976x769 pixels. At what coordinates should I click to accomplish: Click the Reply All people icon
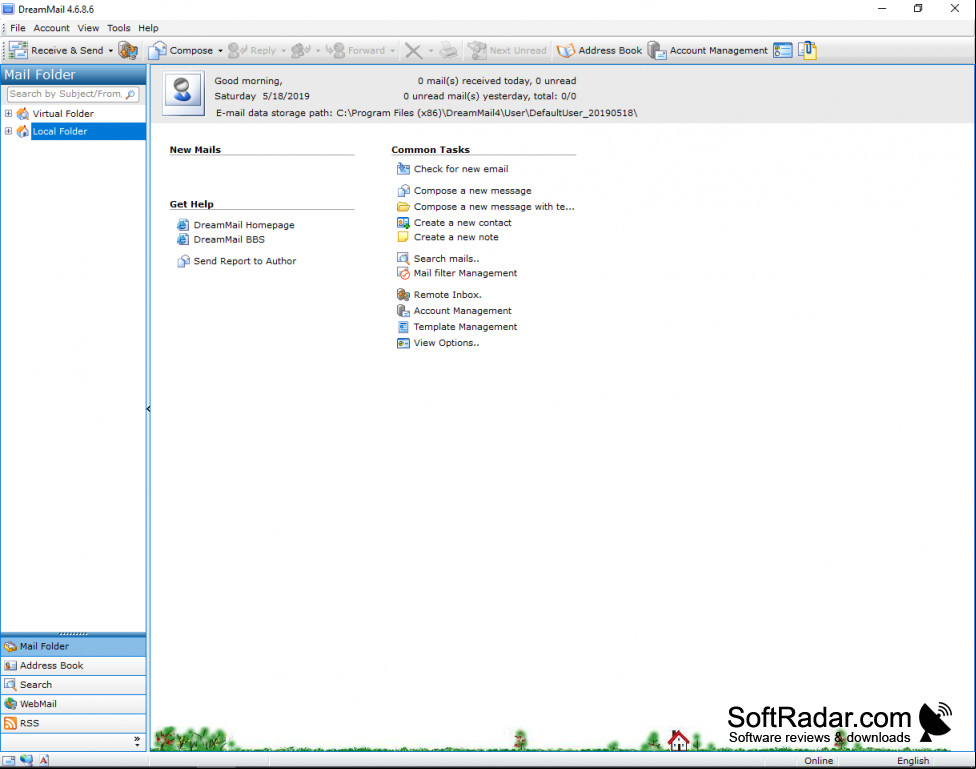(x=301, y=50)
